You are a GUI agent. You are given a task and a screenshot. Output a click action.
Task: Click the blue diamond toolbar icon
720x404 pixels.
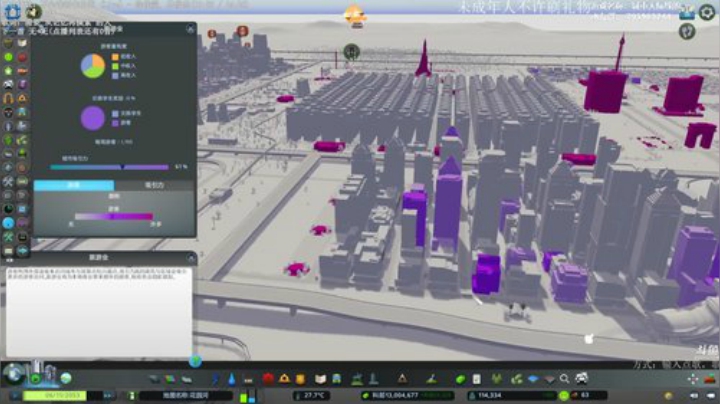533,379
